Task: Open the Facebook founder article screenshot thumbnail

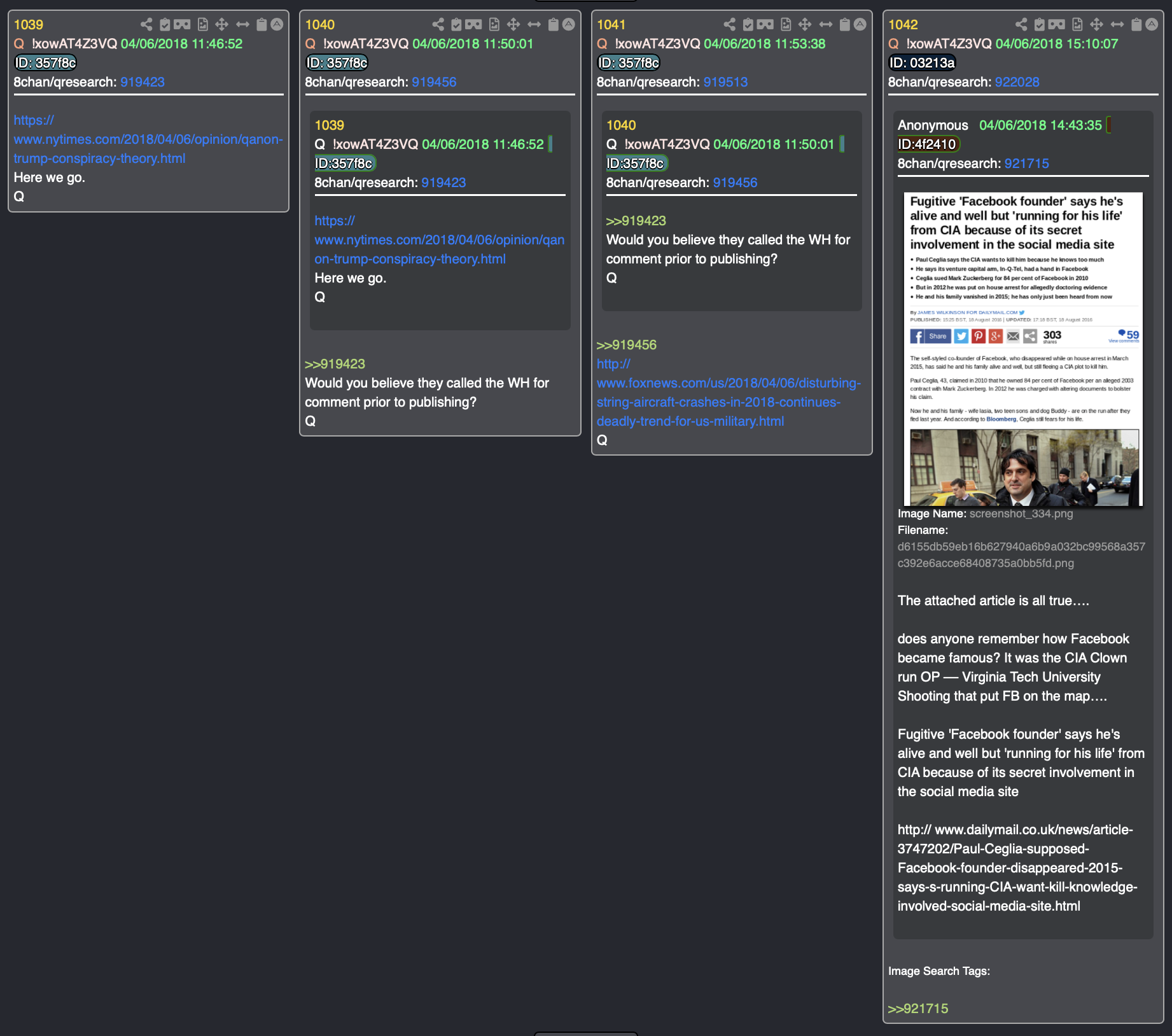Action: (1023, 349)
